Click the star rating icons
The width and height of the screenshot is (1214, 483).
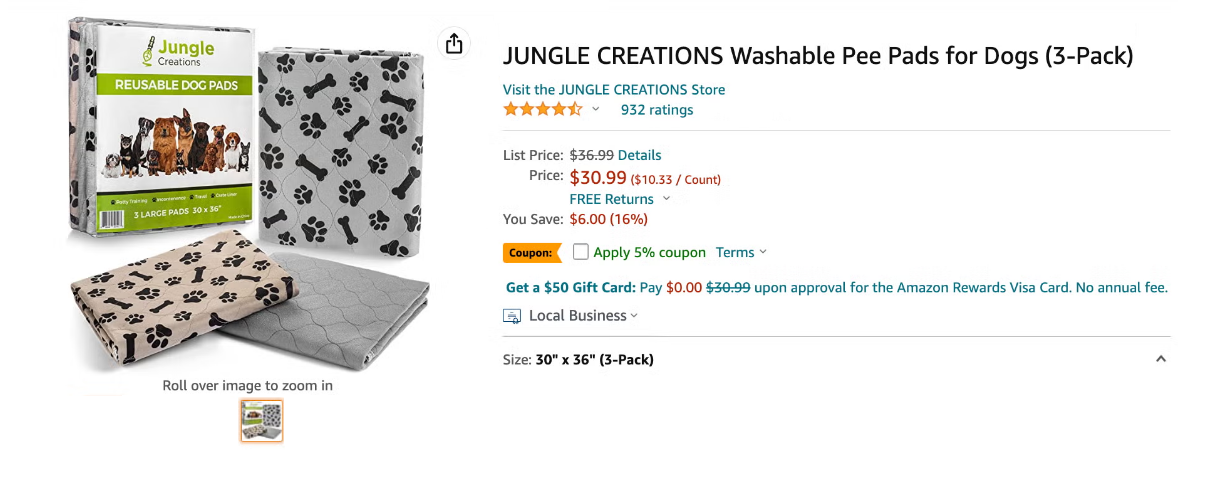542,110
